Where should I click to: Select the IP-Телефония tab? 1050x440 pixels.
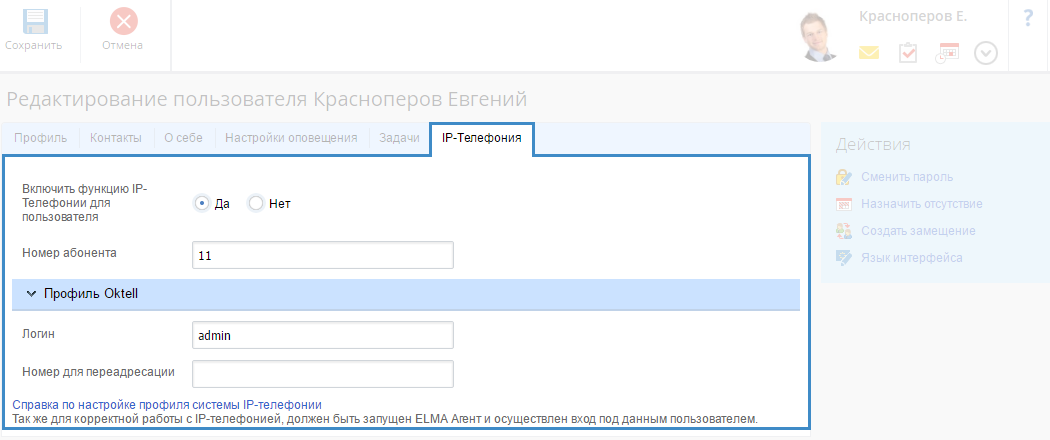point(481,138)
